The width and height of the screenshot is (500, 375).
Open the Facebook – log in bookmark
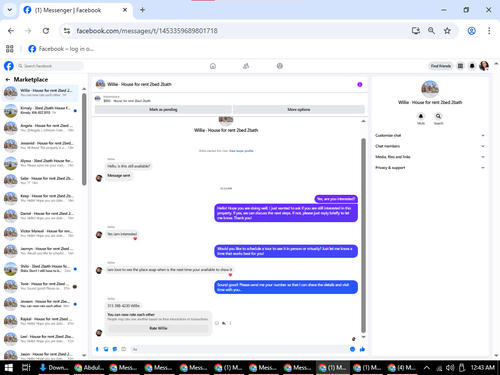61,49
